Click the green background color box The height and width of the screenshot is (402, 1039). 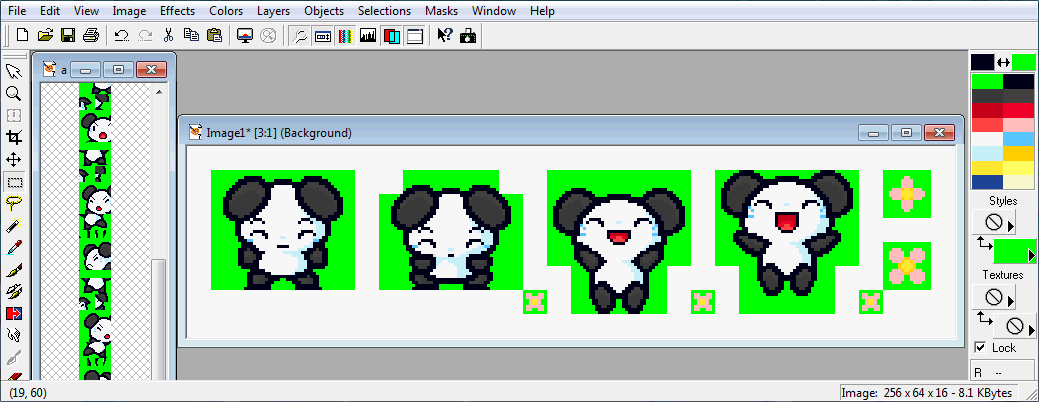coord(1024,62)
